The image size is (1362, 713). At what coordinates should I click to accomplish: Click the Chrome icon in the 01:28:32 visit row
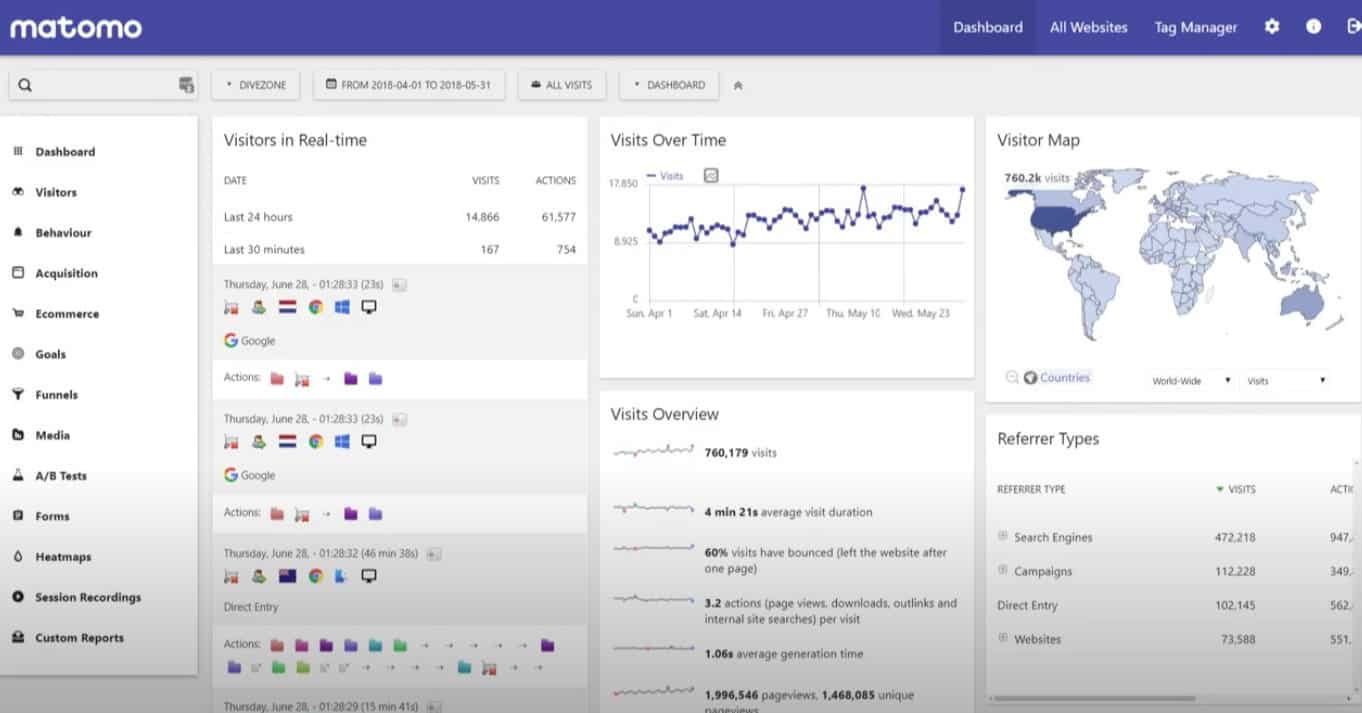click(x=315, y=576)
